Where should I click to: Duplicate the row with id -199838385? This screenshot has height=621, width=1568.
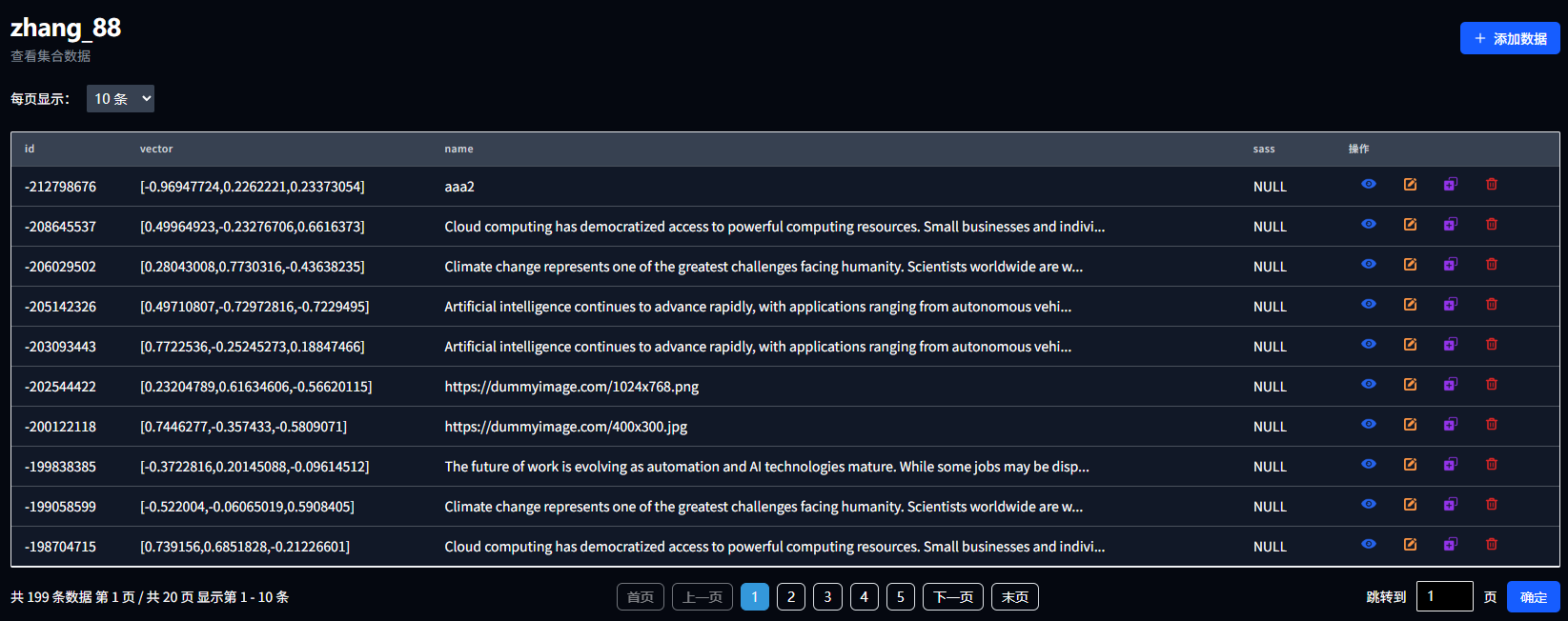pyautogui.click(x=1450, y=464)
